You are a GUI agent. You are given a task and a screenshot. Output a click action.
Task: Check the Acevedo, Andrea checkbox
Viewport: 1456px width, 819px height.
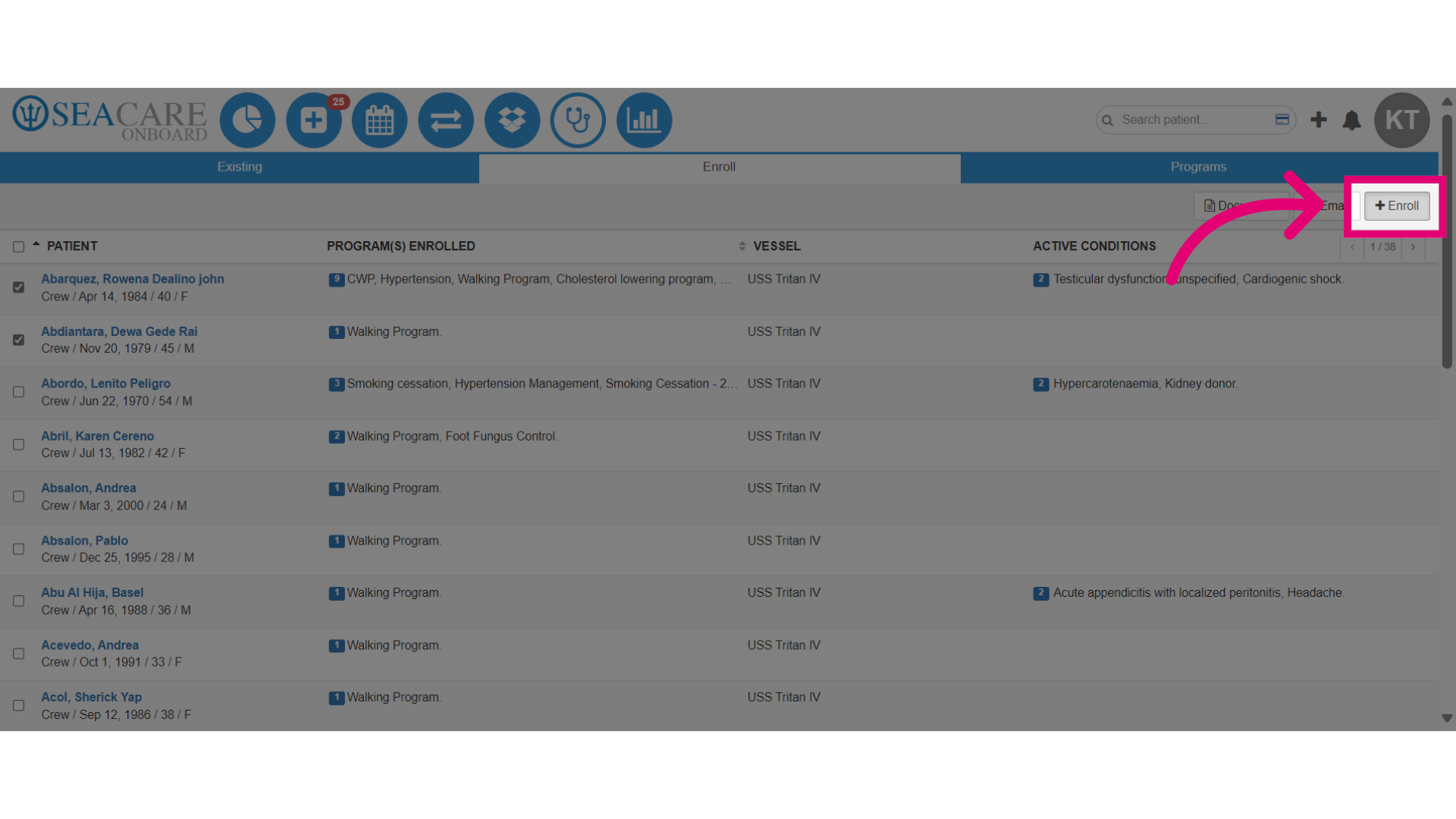coord(18,654)
